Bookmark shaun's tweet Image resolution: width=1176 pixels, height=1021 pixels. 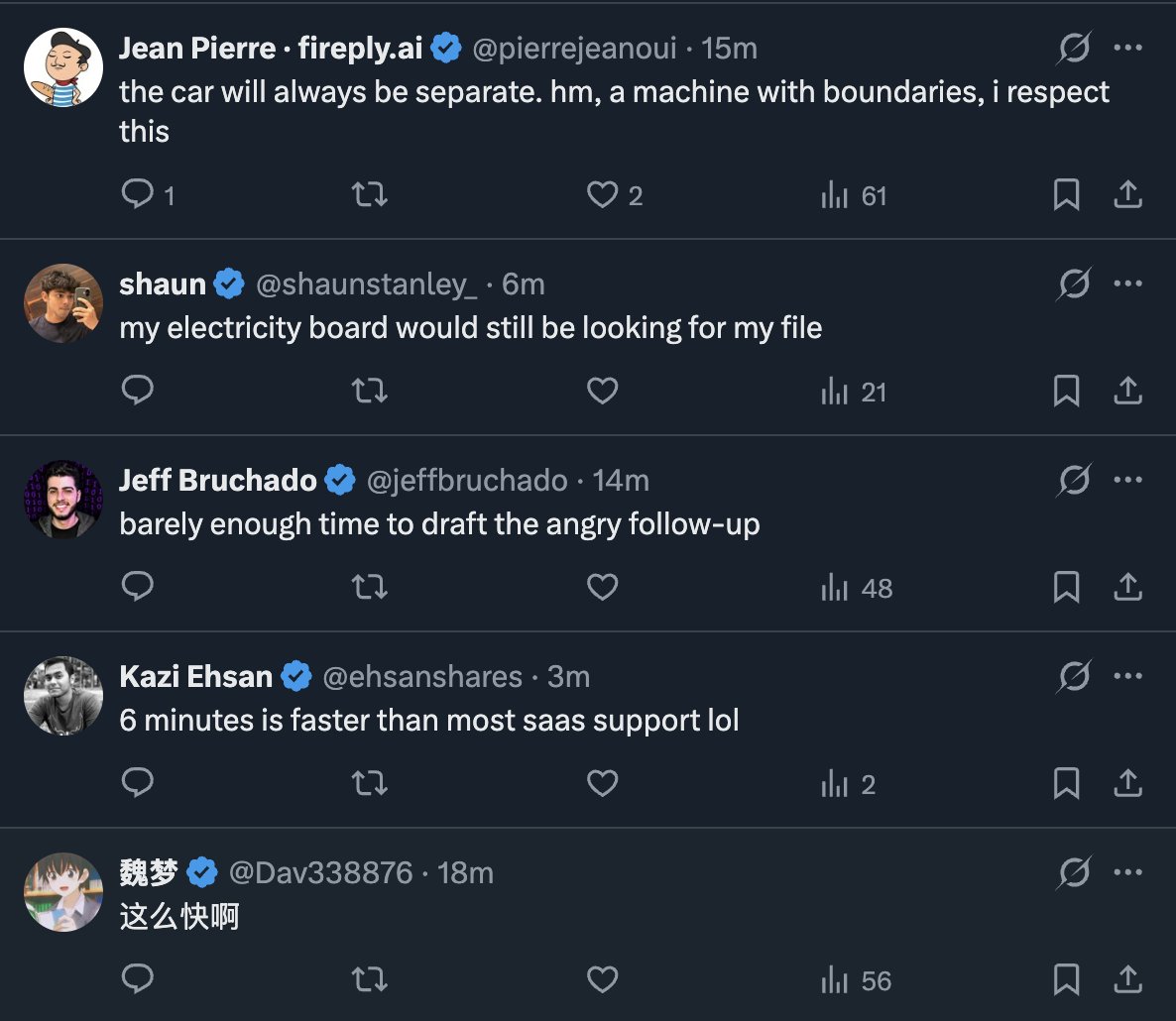click(x=1066, y=391)
